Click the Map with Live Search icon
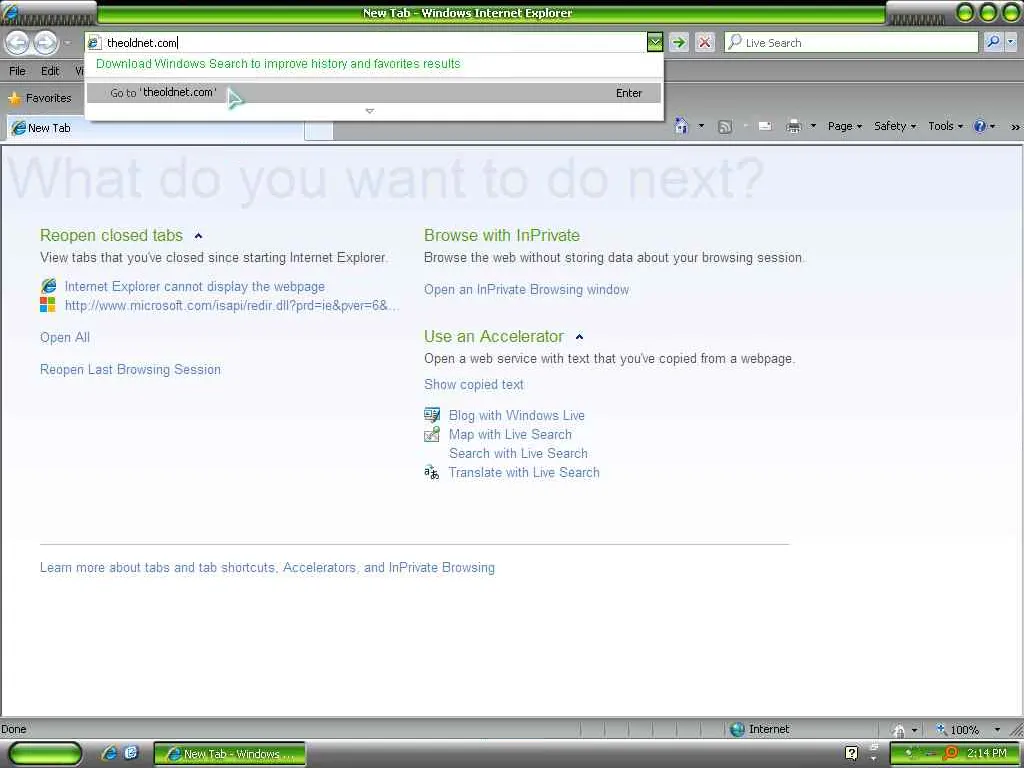Image resolution: width=1024 pixels, height=768 pixels. coord(432,434)
